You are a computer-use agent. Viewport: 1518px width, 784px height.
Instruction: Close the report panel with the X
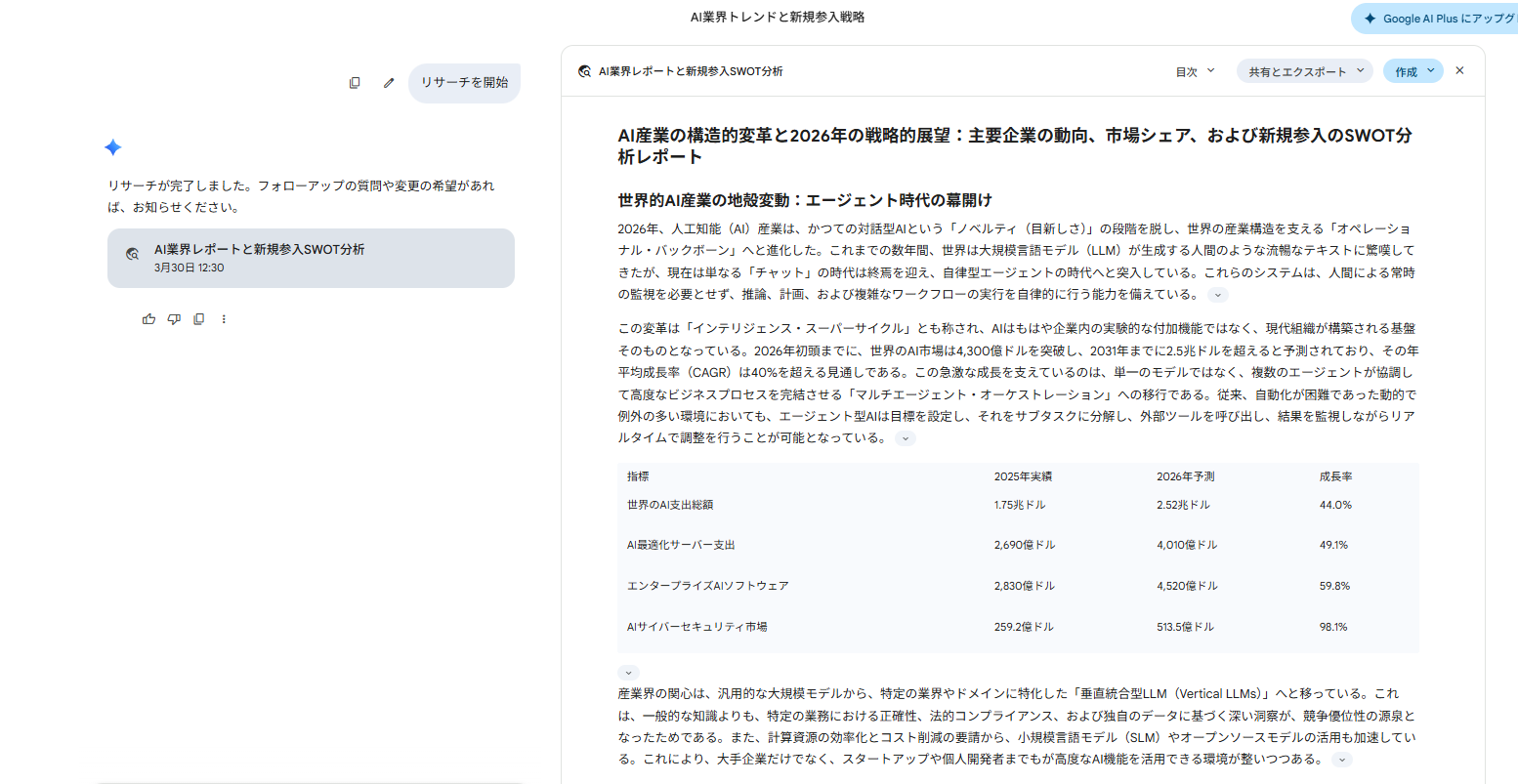[x=1459, y=70]
